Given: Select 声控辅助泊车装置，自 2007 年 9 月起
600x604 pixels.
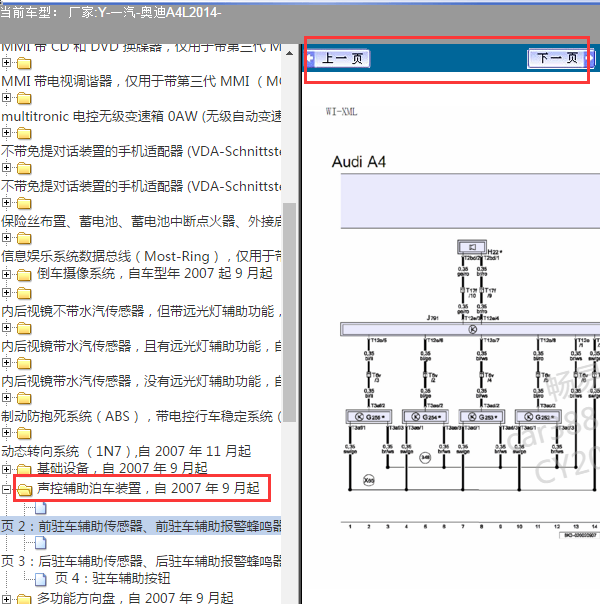Looking at the screenshot, I should coord(148,488).
